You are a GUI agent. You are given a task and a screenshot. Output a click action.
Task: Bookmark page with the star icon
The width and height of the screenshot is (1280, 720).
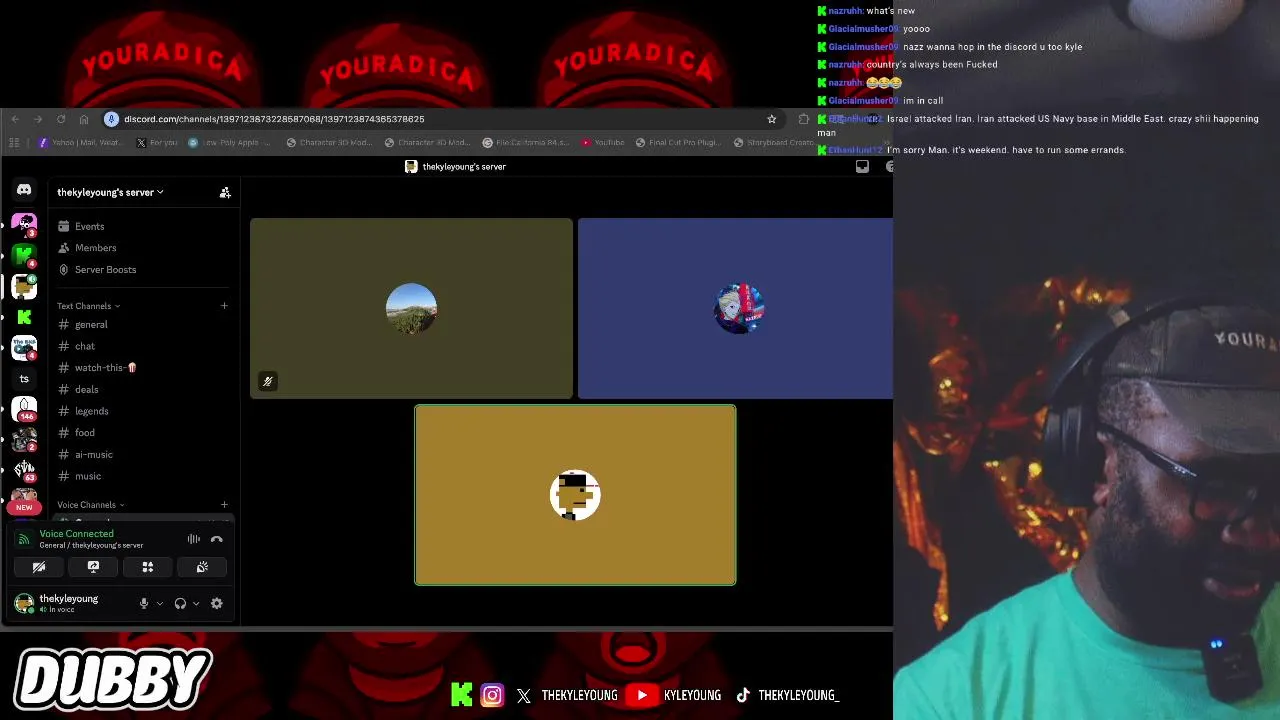pos(772,119)
